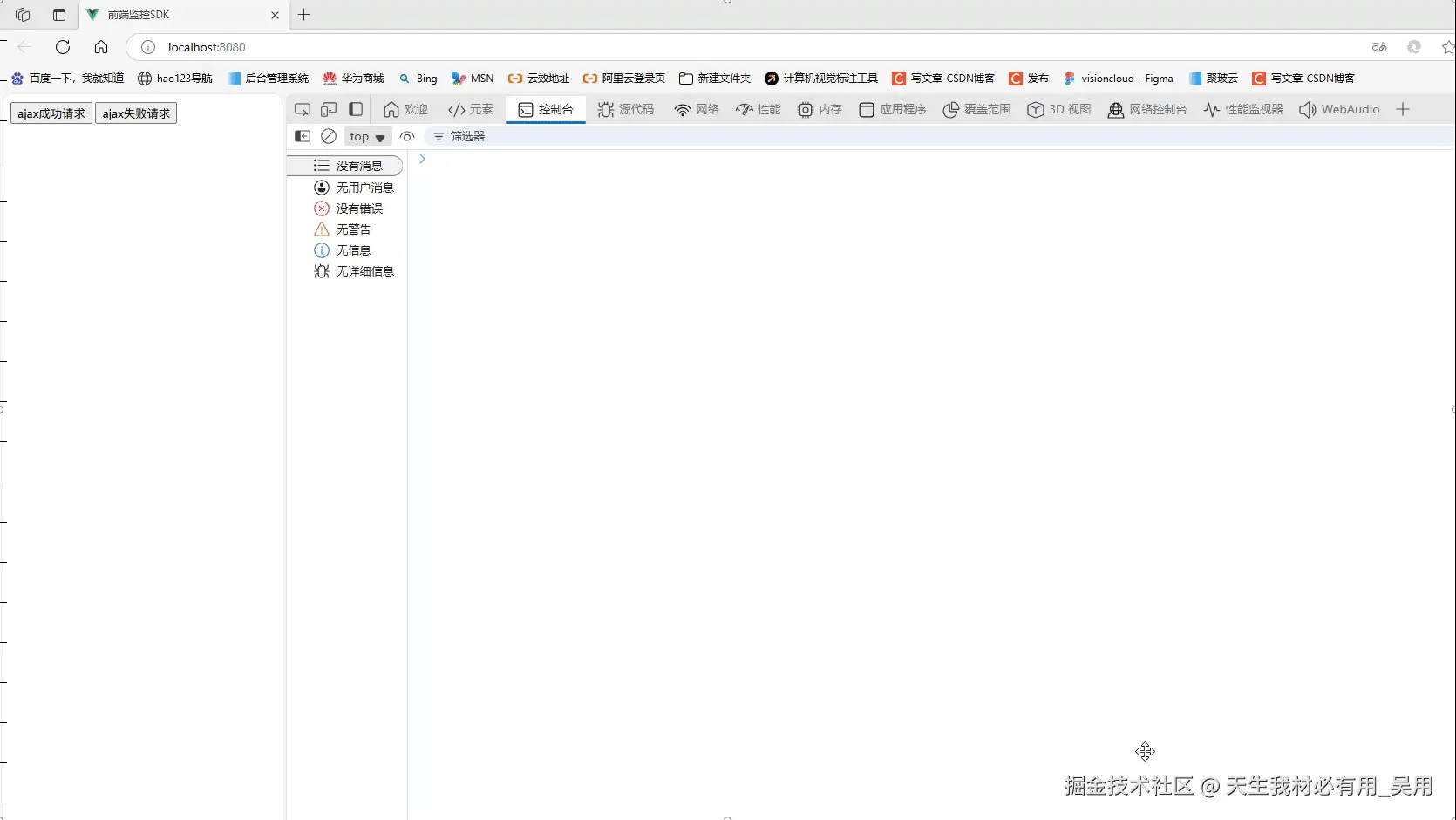The width and height of the screenshot is (1456, 820).
Task: Open the top frame context dropdown
Action: pos(366,136)
